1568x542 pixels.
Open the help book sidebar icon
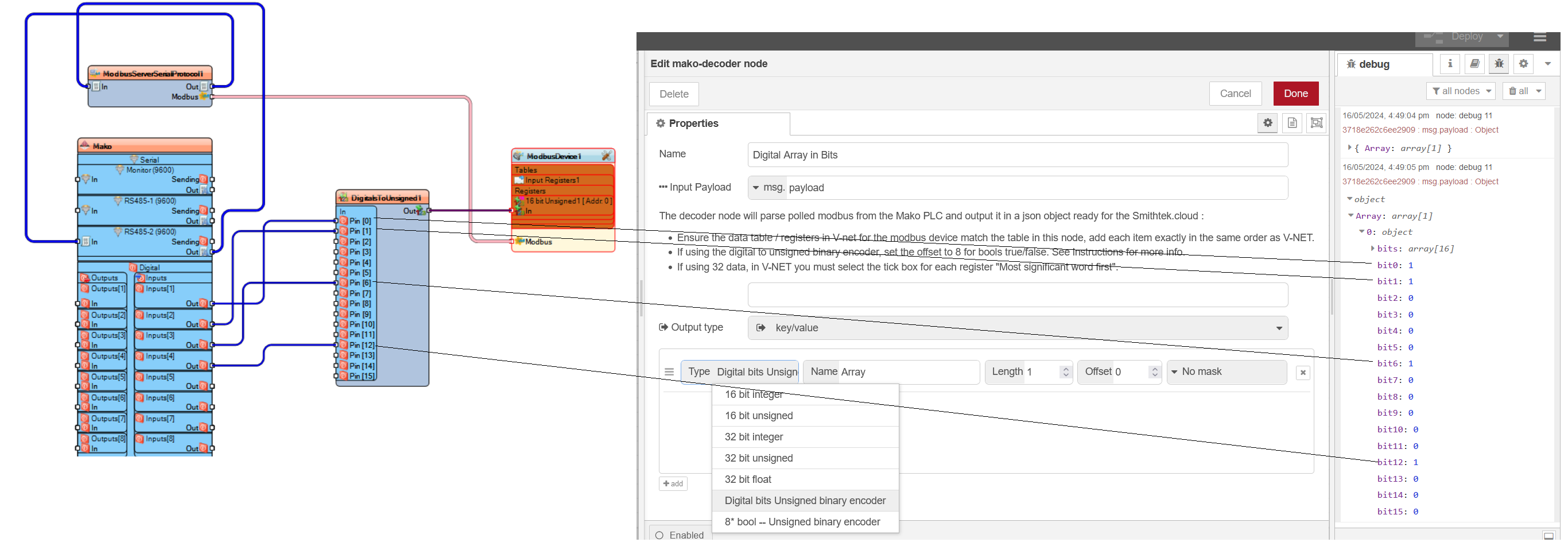[x=1474, y=64]
